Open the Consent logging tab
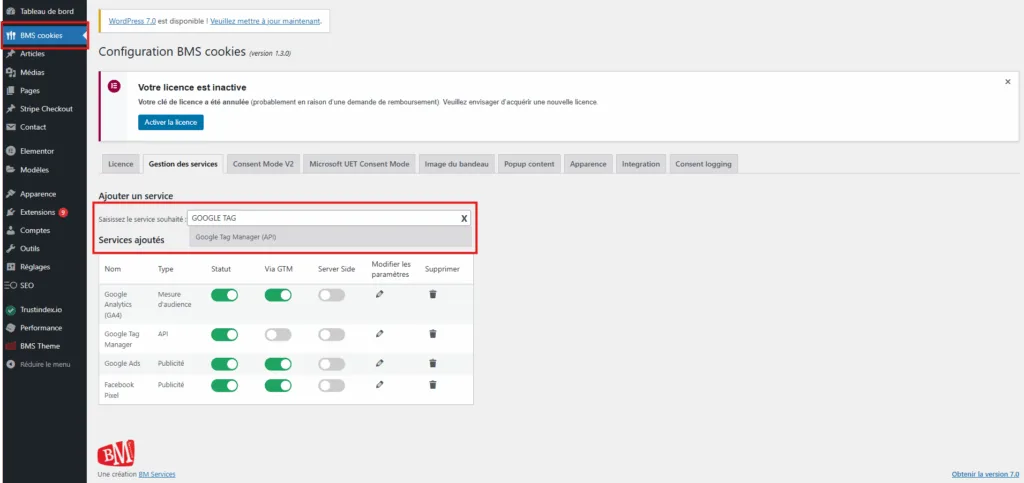1024x483 pixels. 703,164
